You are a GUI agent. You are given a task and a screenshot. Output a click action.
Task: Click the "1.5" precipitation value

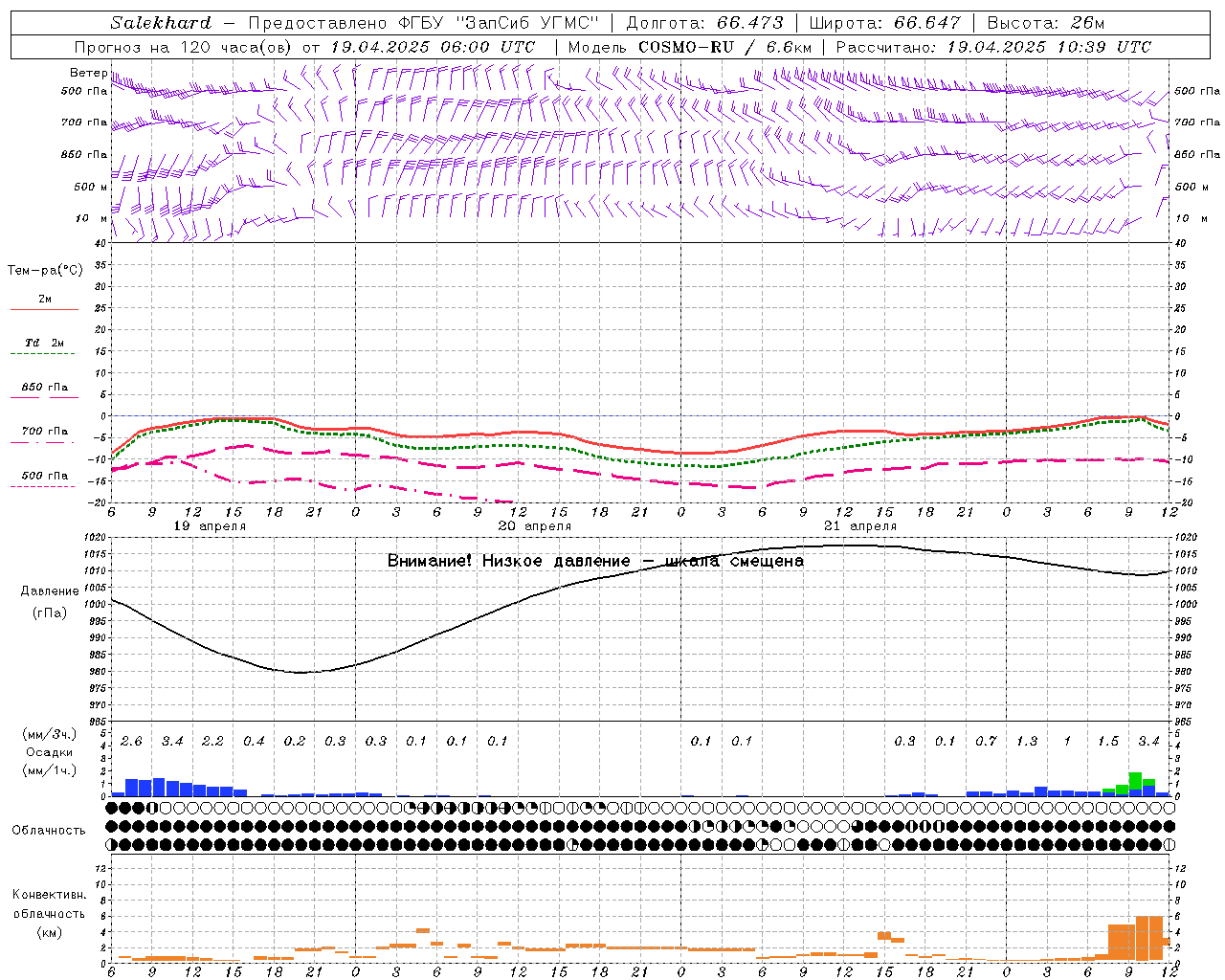[x=1108, y=741]
